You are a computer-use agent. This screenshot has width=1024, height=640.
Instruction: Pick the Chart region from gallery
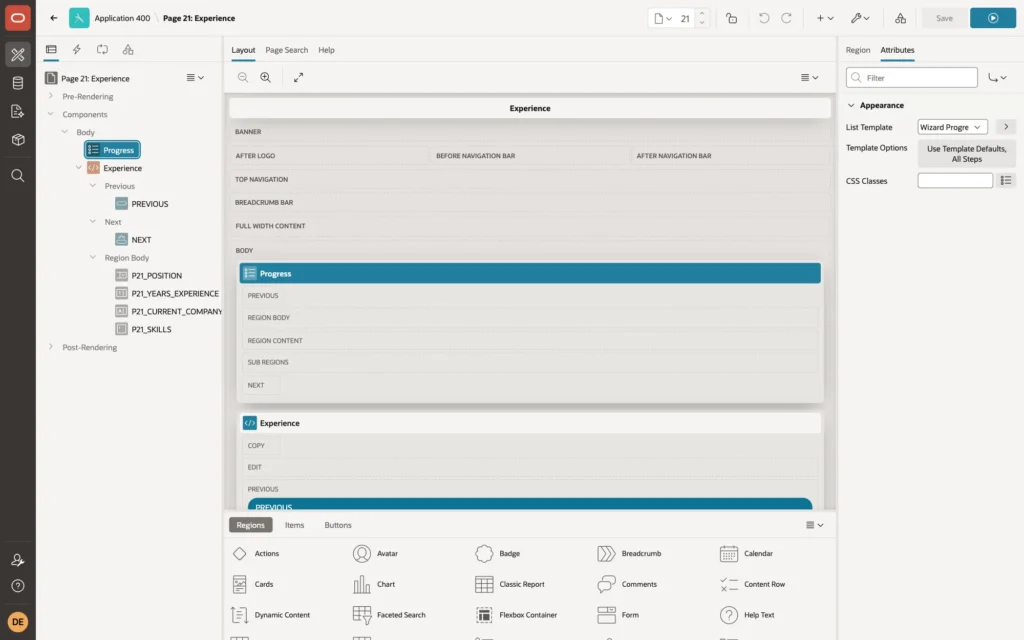click(x=374, y=584)
